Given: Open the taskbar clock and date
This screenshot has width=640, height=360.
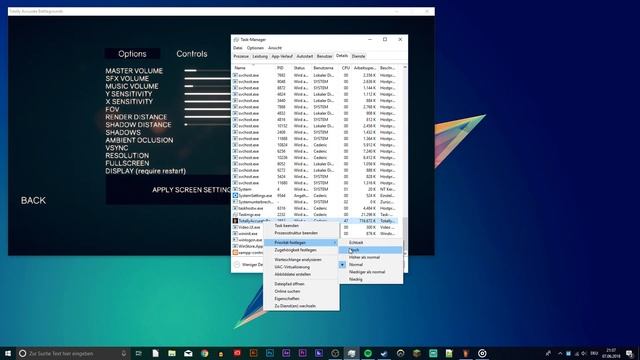Looking at the screenshot, I should click(x=611, y=353).
